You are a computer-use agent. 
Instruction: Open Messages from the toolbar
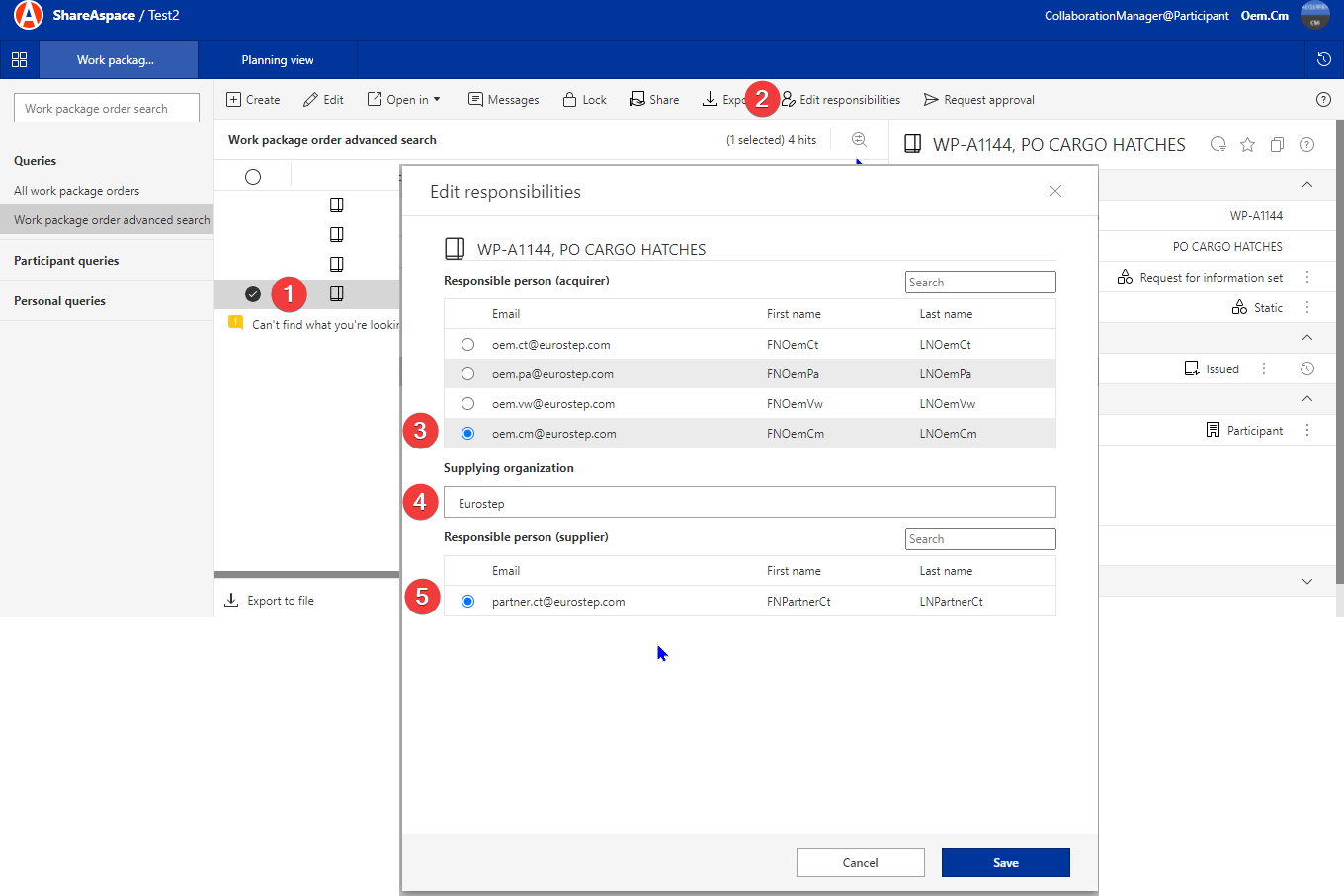(x=503, y=100)
